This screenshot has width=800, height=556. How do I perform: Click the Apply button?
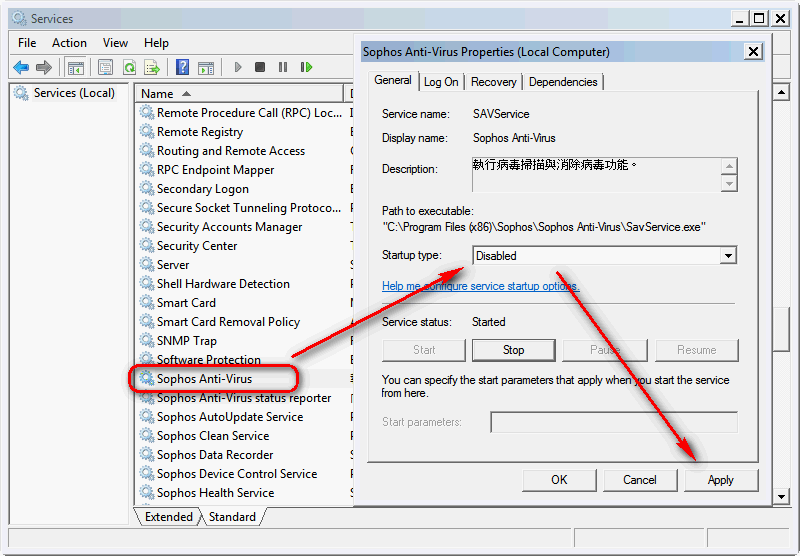[x=720, y=480]
